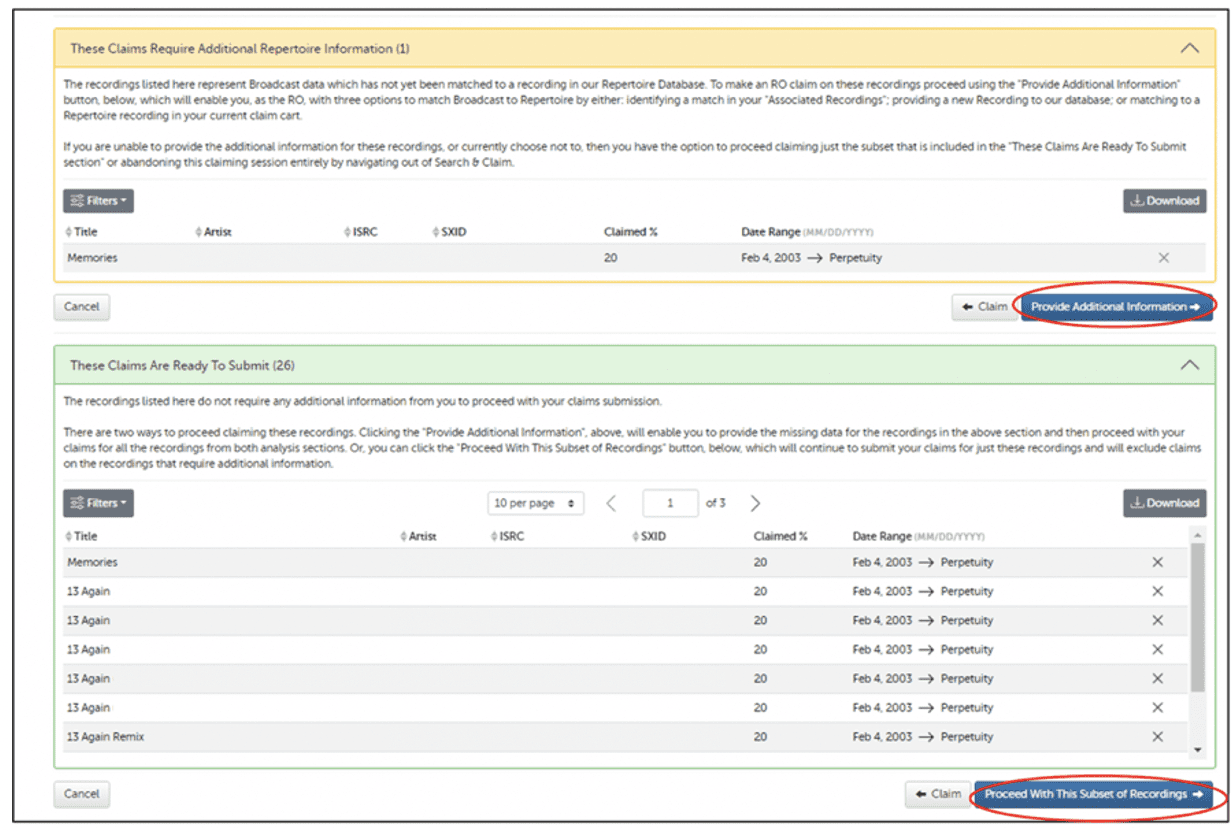The image size is (1232, 832).
Task: Click Provide Additional Information
Action: tap(1115, 307)
